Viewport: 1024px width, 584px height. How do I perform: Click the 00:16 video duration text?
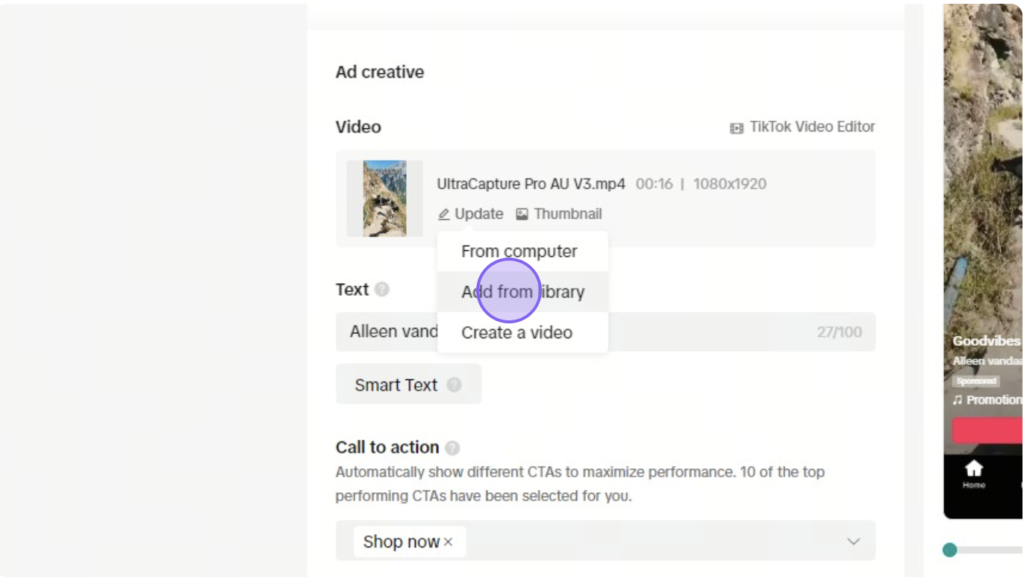[654, 184]
